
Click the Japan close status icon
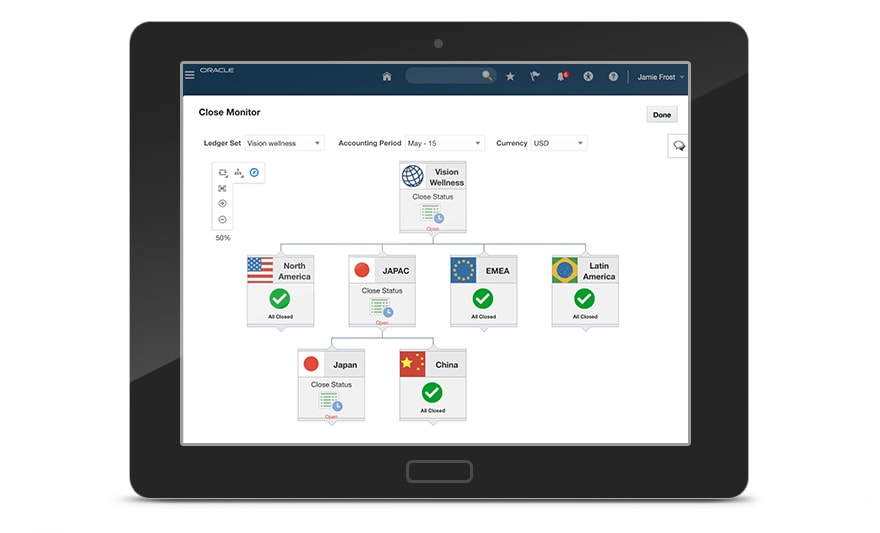(331, 402)
